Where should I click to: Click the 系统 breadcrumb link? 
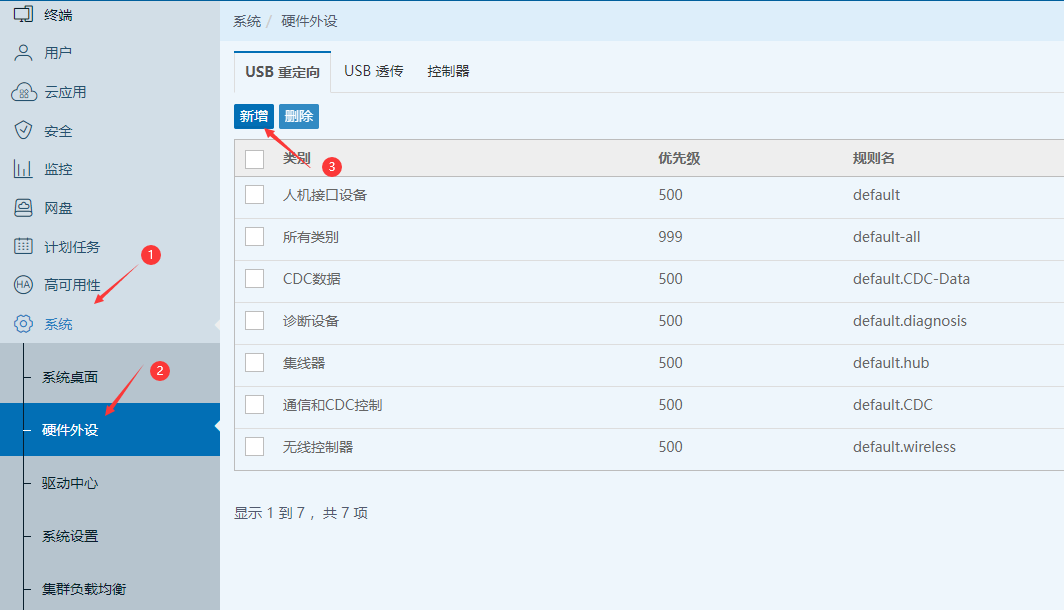pos(247,21)
